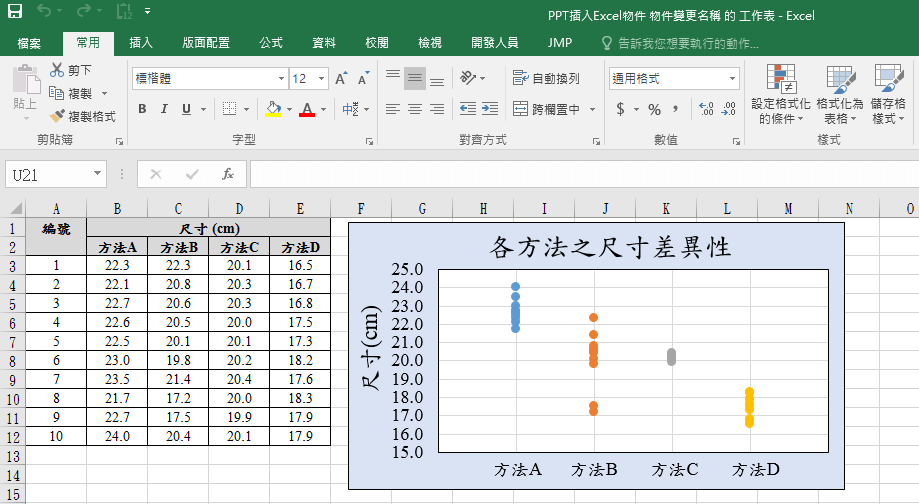Click the insert function fx icon

click(x=228, y=174)
